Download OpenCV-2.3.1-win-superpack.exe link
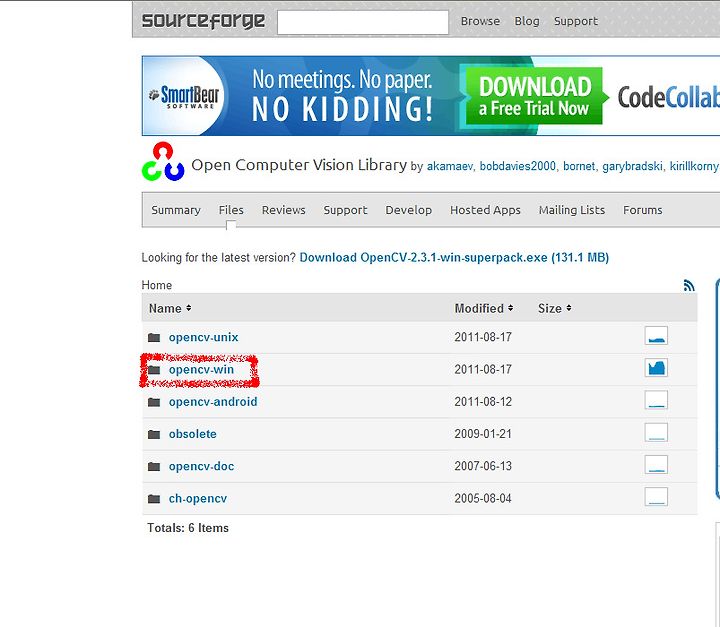Screen dimensions: 720x627 (454, 257)
